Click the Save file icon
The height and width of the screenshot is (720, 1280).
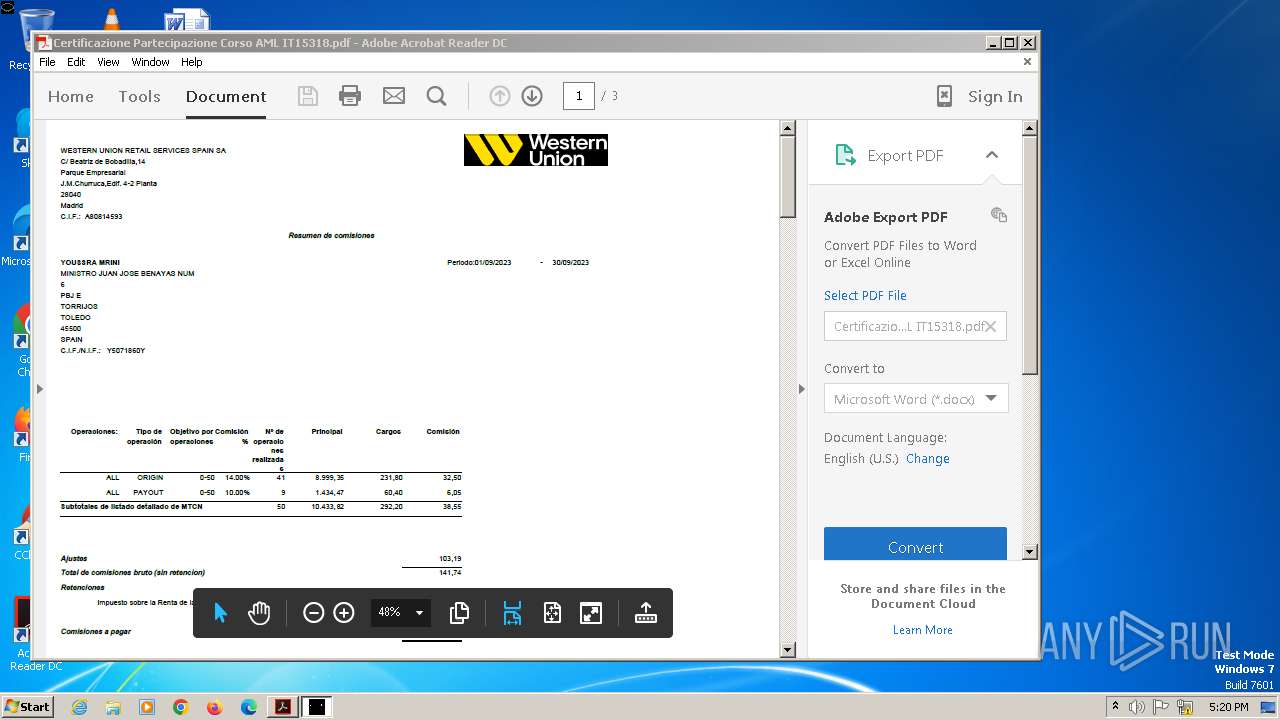tap(308, 96)
